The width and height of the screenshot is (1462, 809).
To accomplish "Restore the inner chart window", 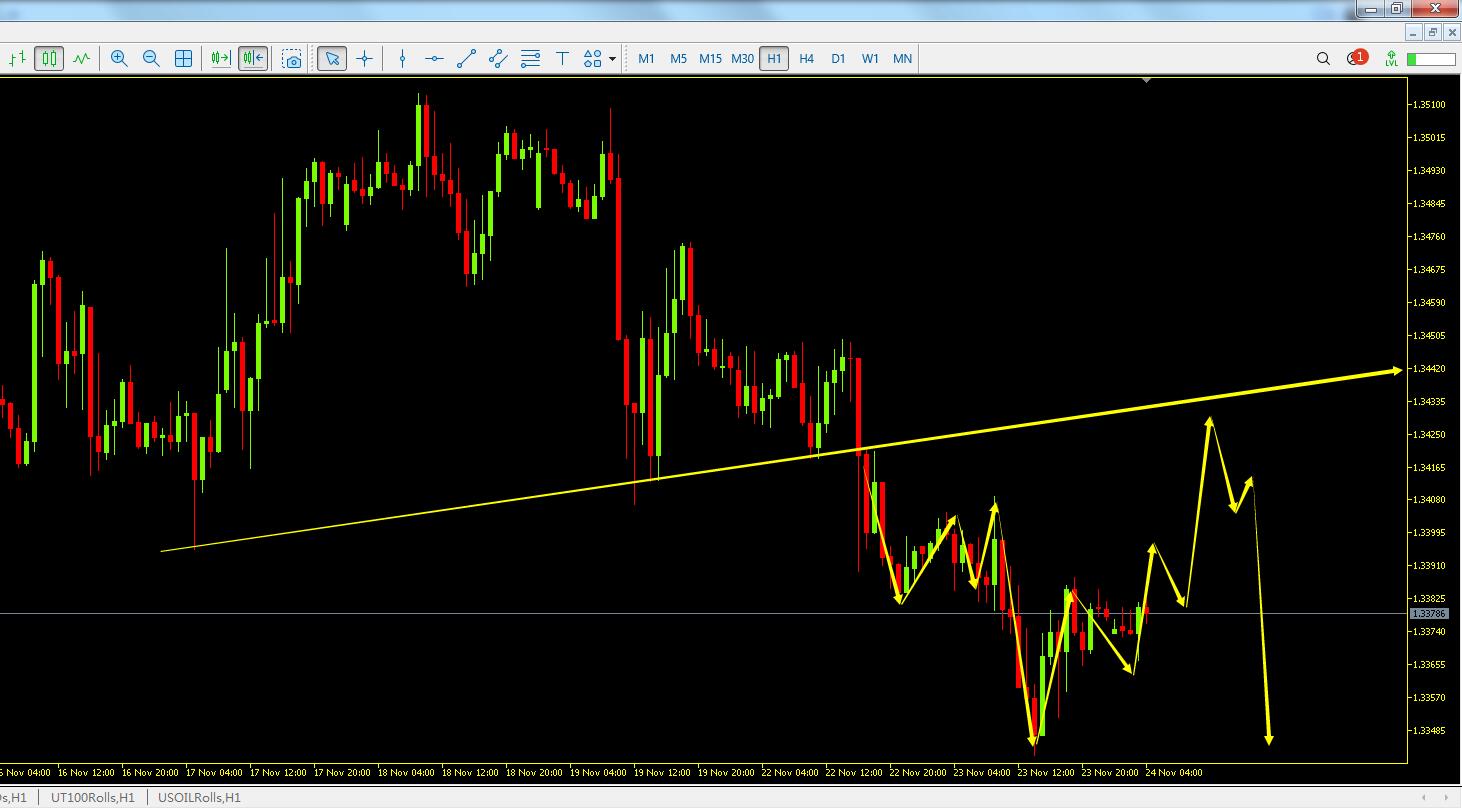I will click(x=1433, y=33).
